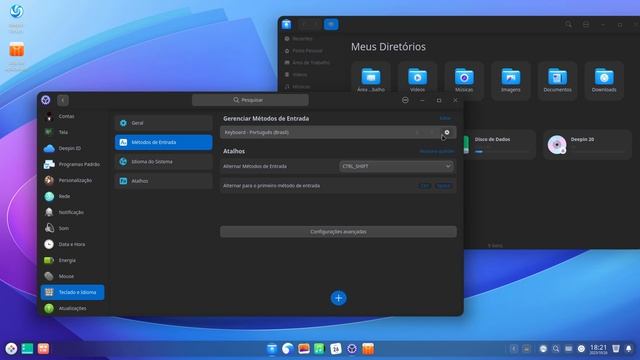Open Imagens folder in file manager
Viewport: 640px width, 360px height.
[511, 80]
